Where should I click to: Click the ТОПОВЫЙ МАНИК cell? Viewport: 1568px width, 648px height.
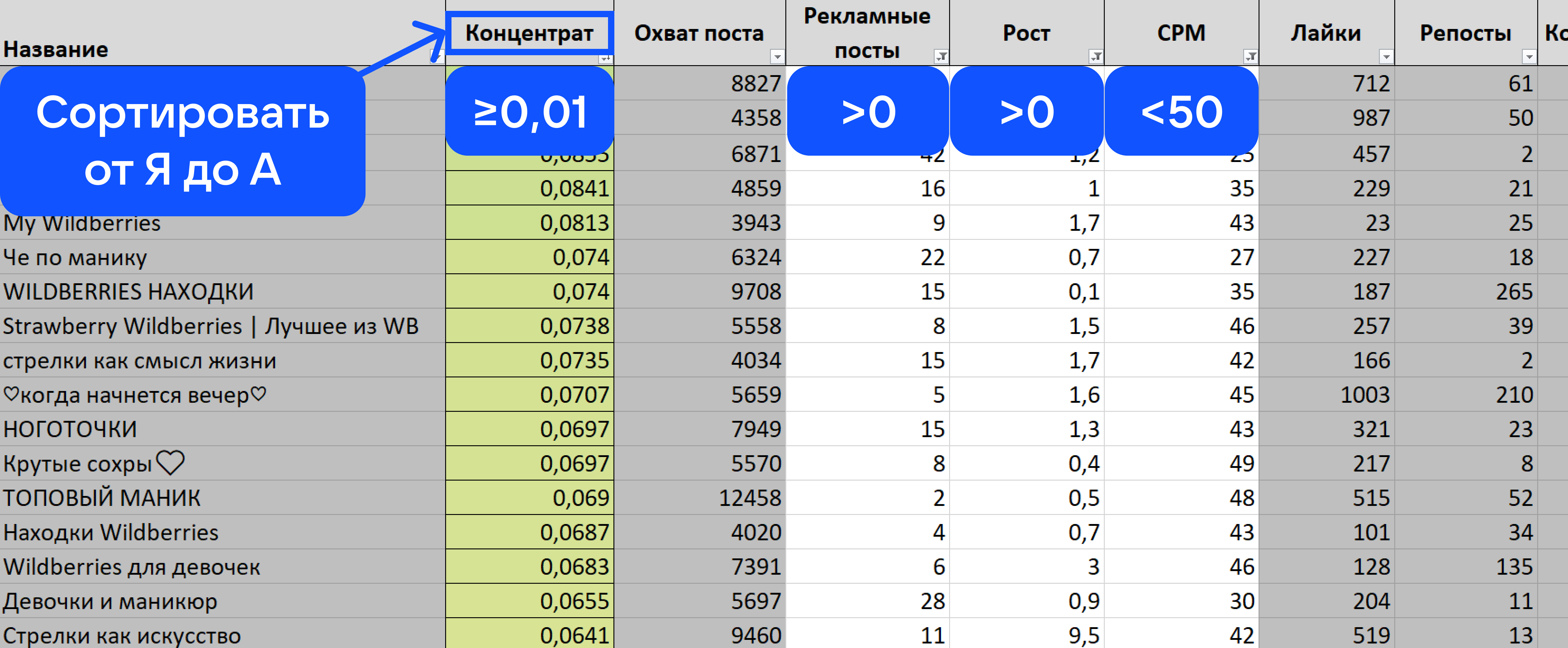click(223, 498)
